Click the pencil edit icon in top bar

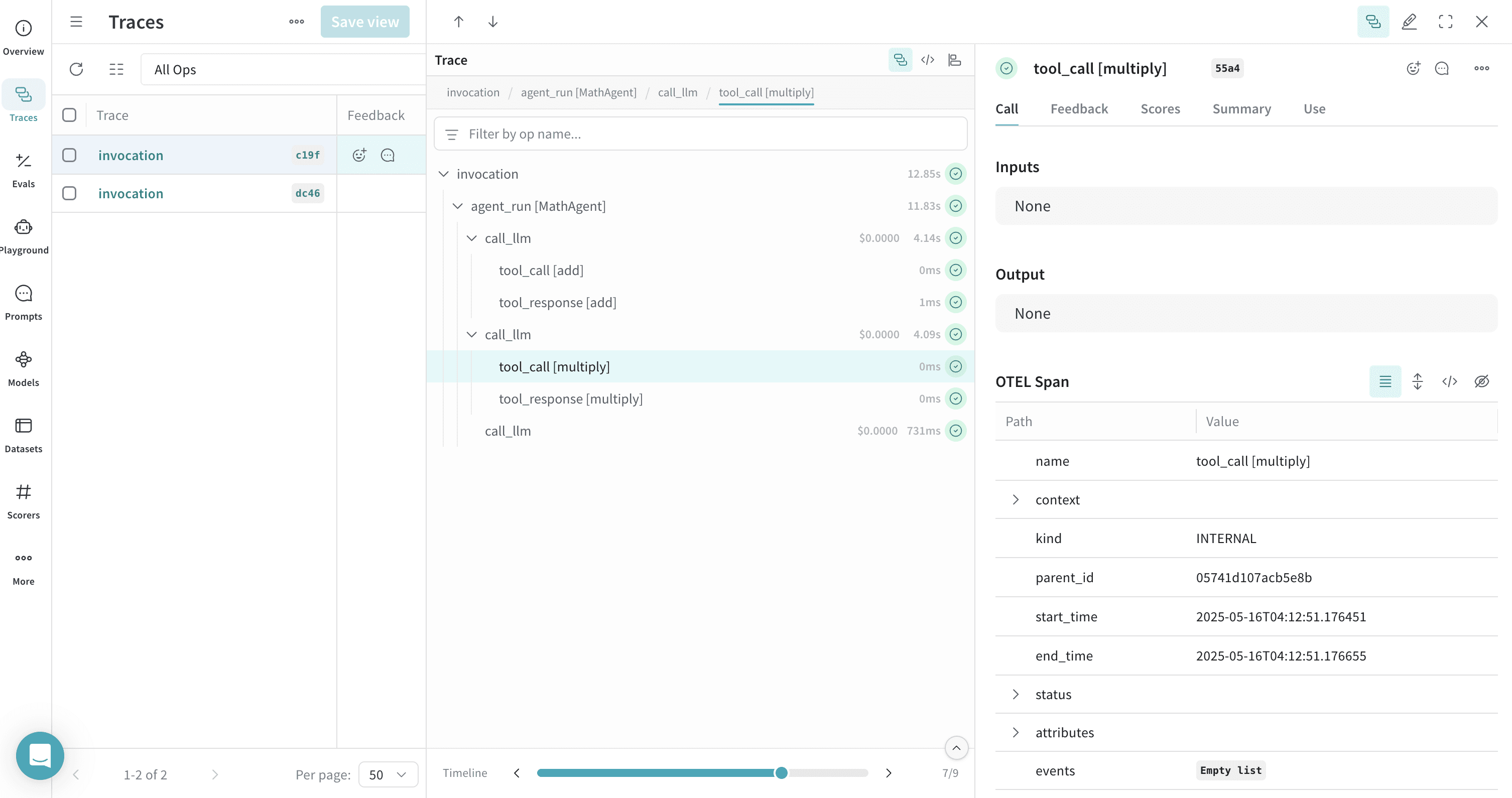(x=1409, y=22)
